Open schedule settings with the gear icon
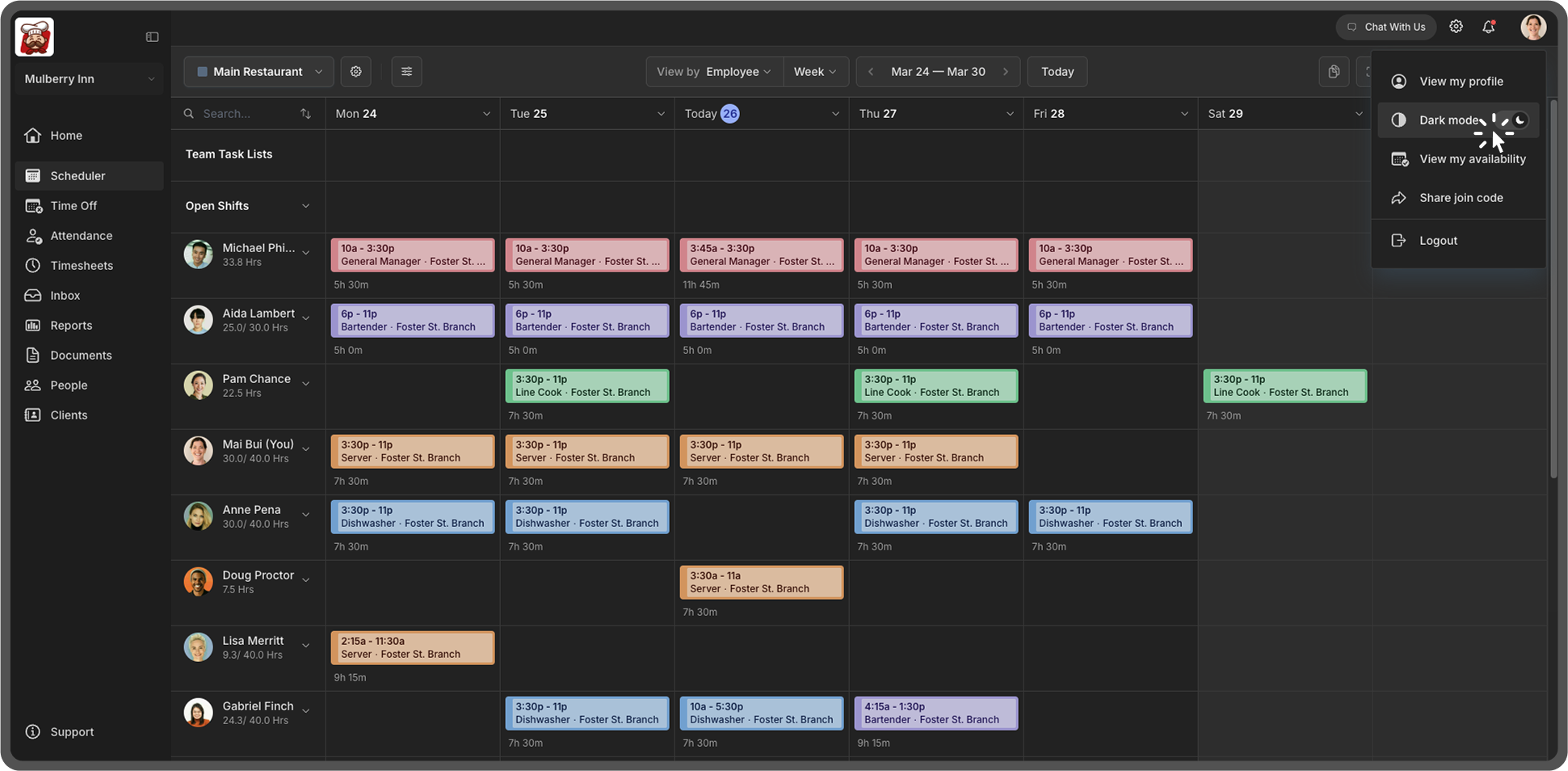 355,71
